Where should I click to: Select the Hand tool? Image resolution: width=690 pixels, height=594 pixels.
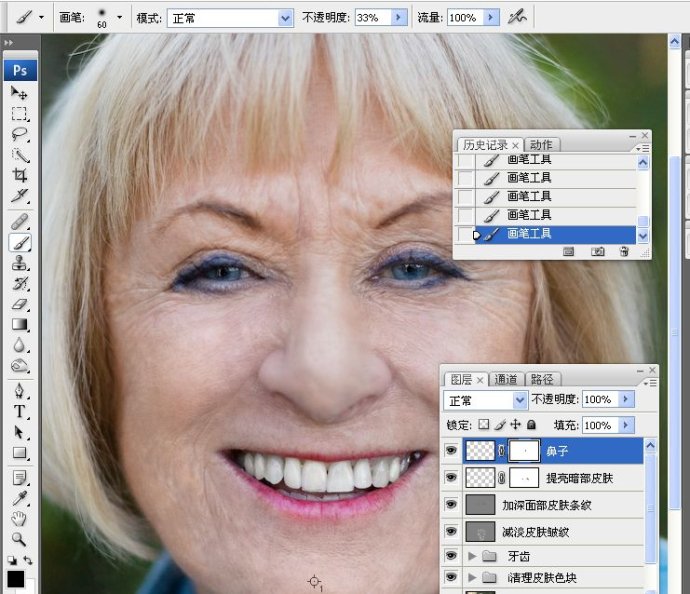[x=18, y=518]
